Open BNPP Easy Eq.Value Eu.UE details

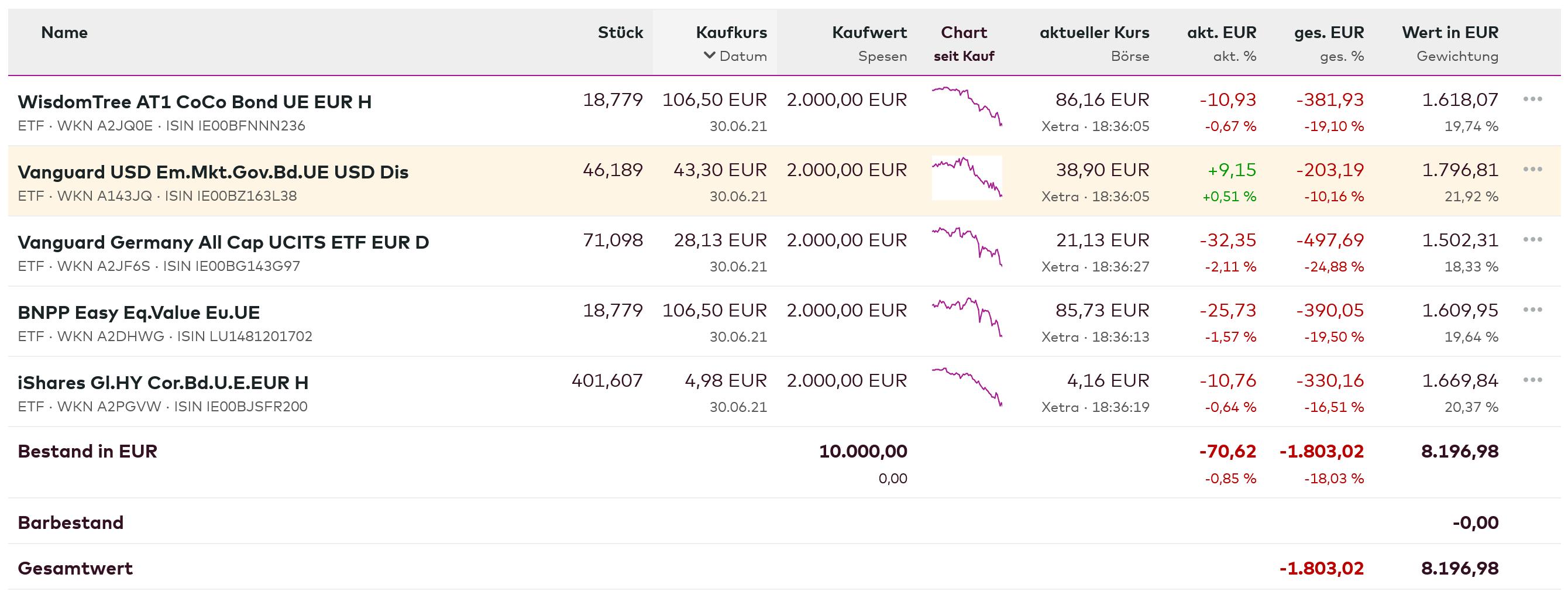pos(139,312)
